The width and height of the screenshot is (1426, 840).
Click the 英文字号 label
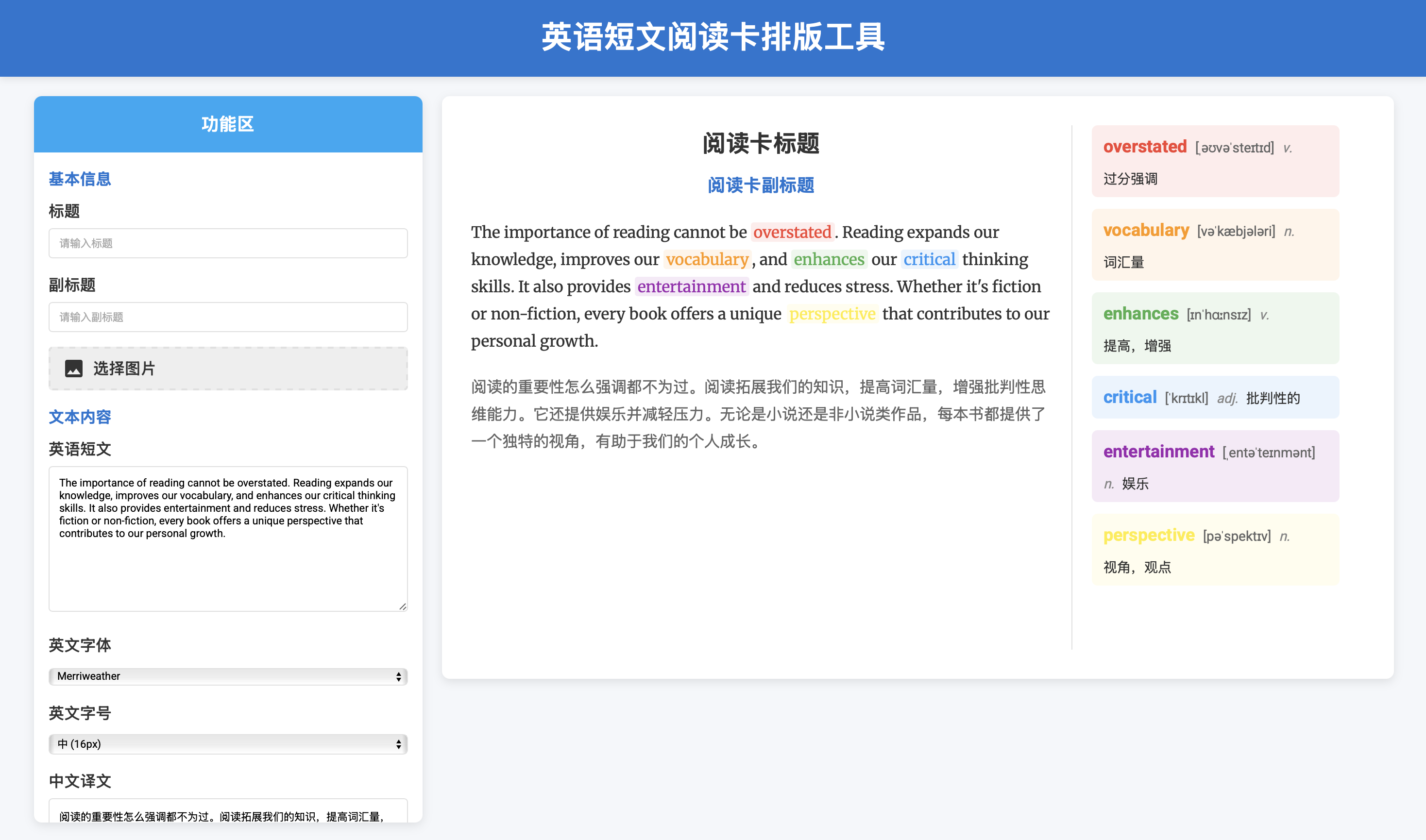80,713
